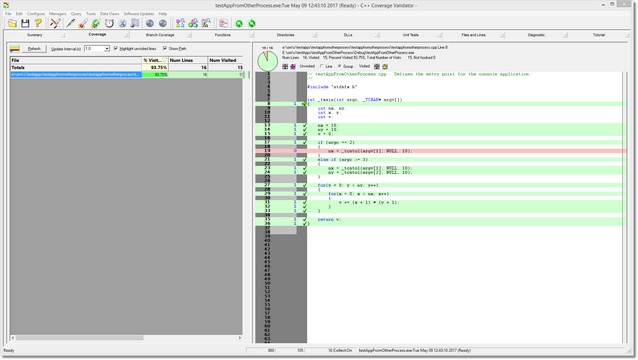Image resolution: width=638 pixels, height=360 pixels.
Task: Open the Query menu
Action: pyautogui.click(x=76, y=14)
